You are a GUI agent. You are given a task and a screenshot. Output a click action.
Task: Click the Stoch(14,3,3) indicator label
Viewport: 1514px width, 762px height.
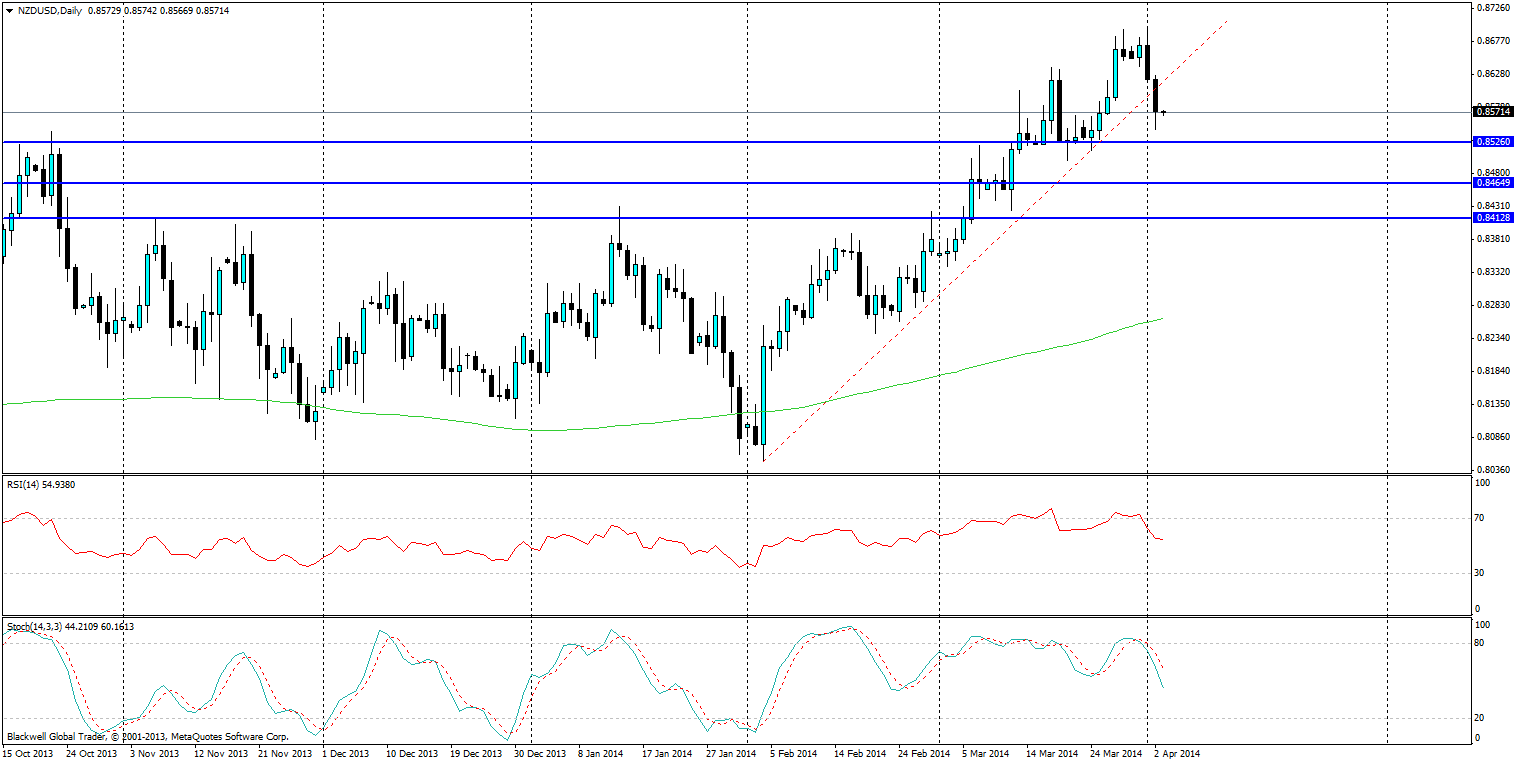point(70,626)
